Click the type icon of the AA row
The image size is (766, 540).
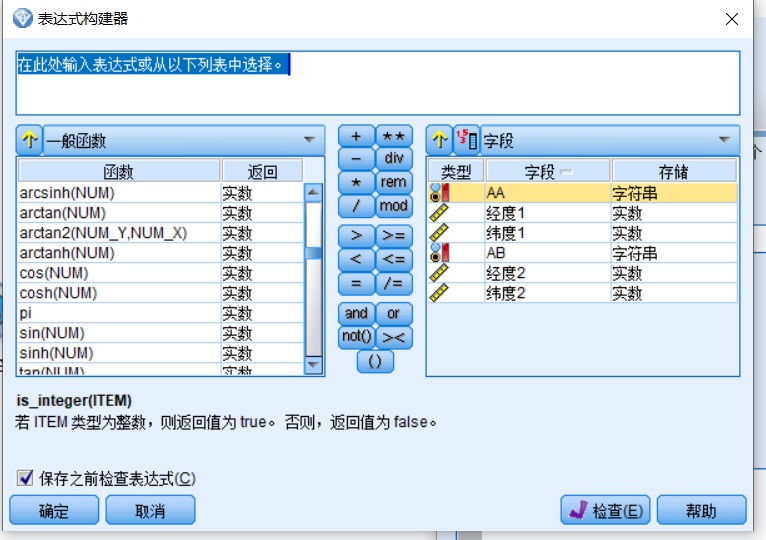tap(439, 193)
